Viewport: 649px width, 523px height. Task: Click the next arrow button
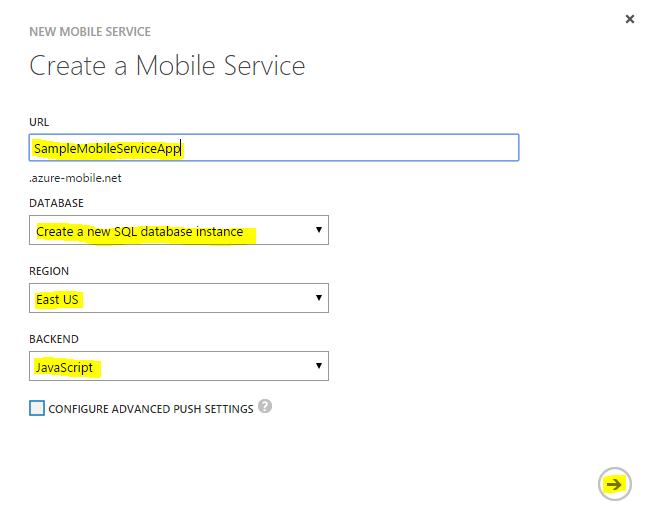(x=614, y=485)
